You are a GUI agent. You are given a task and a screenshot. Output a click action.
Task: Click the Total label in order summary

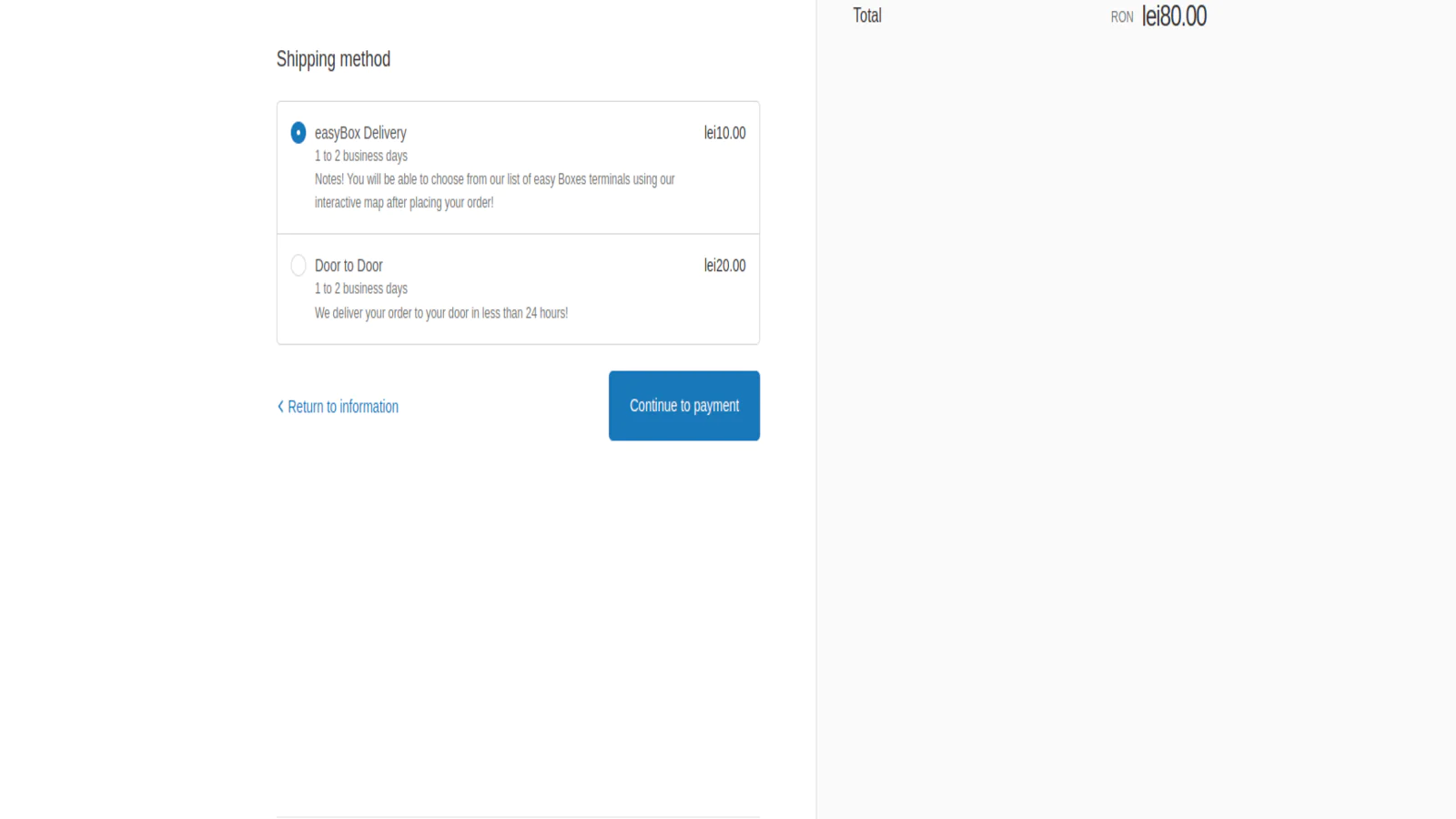[x=866, y=15]
